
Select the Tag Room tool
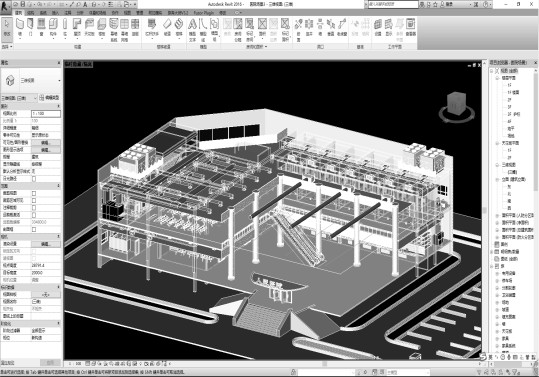coord(250,30)
